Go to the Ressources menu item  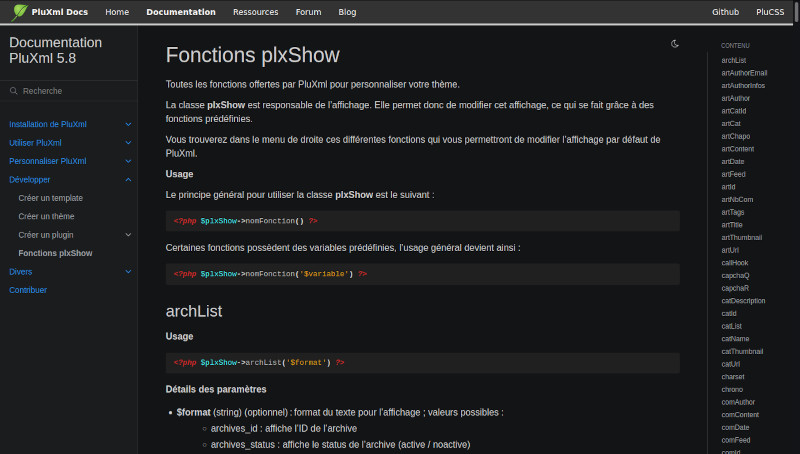[x=255, y=12]
